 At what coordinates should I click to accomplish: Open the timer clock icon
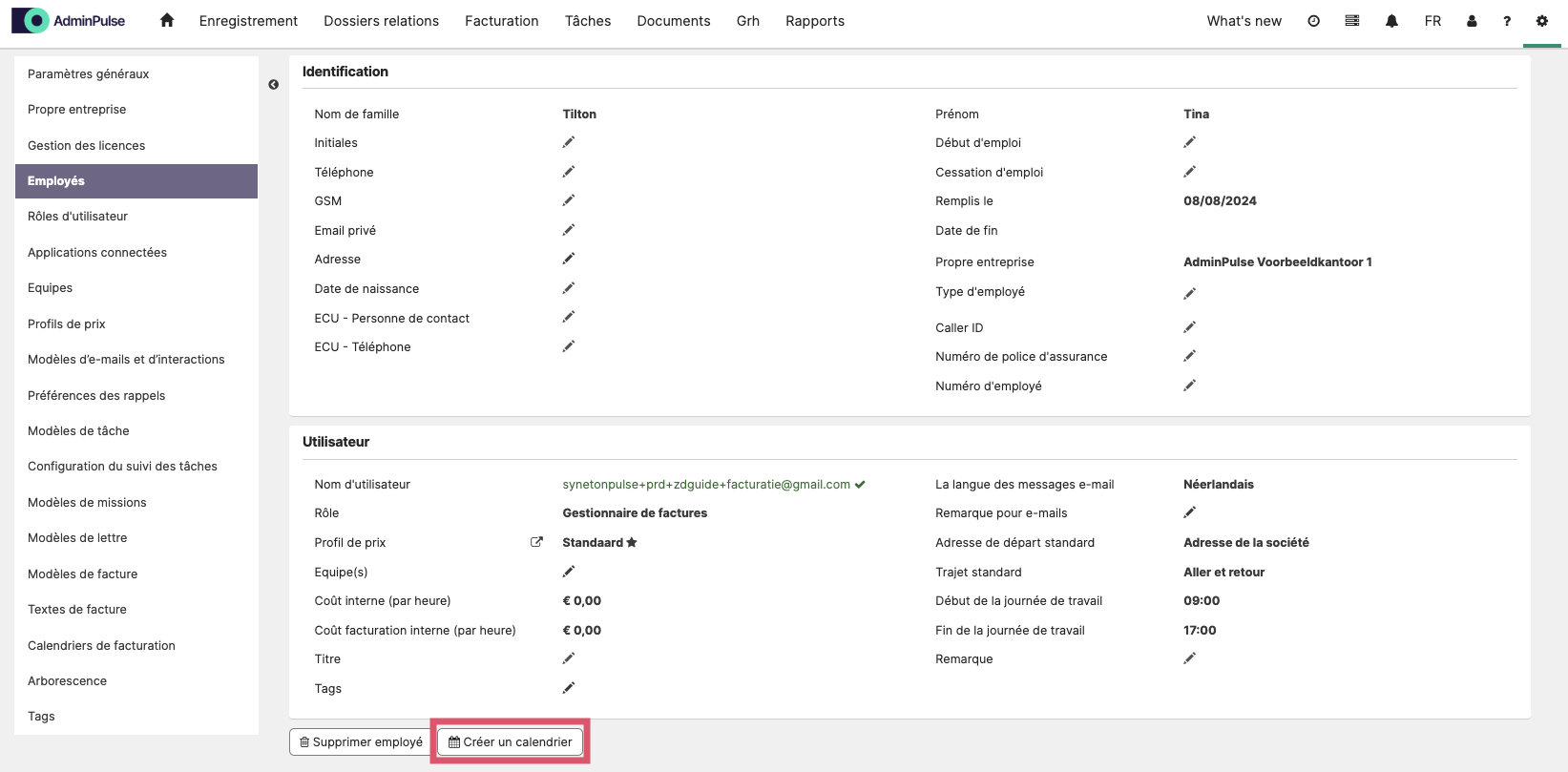pyautogui.click(x=1314, y=21)
